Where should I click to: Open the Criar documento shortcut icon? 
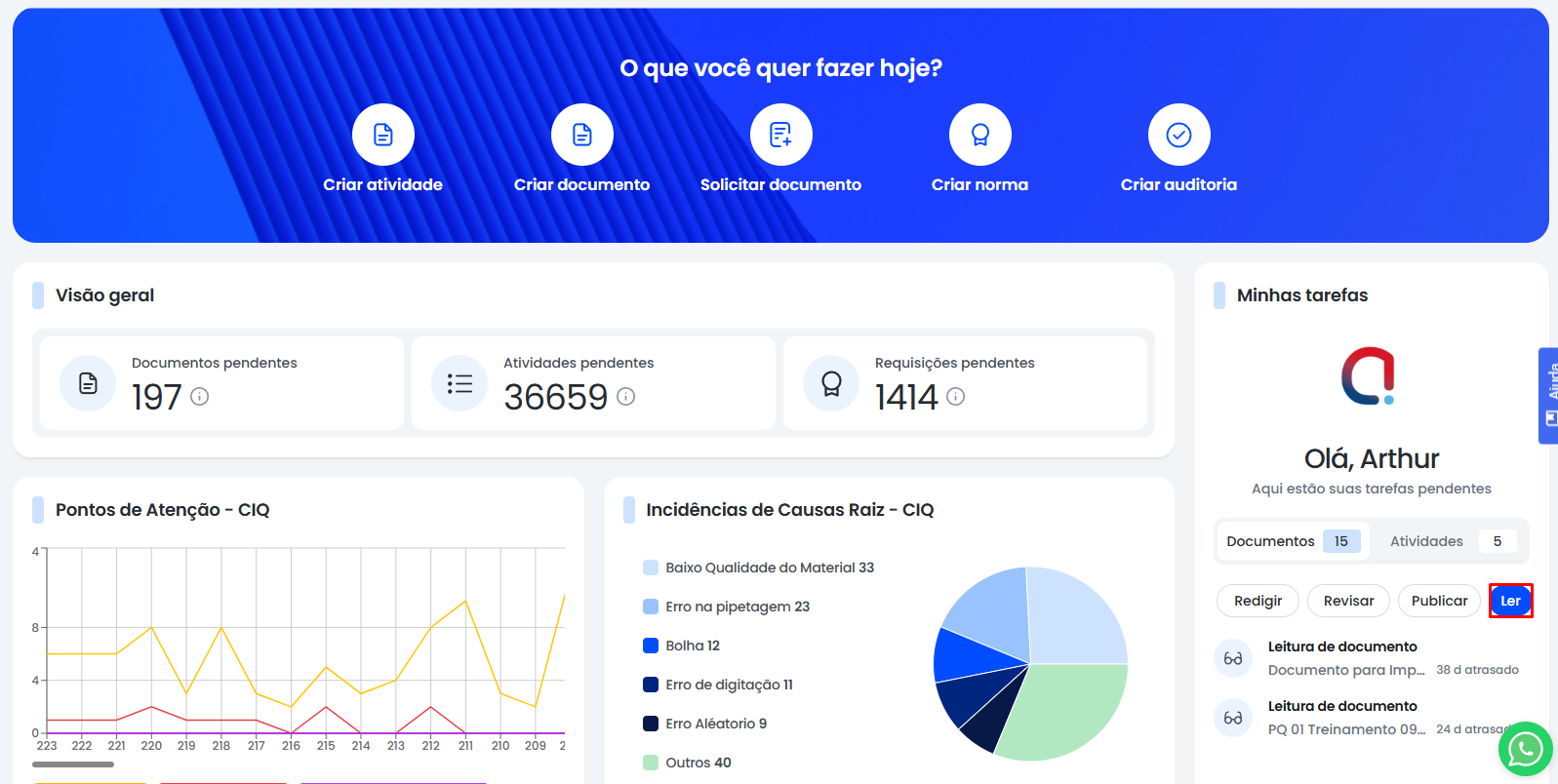click(x=581, y=135)
